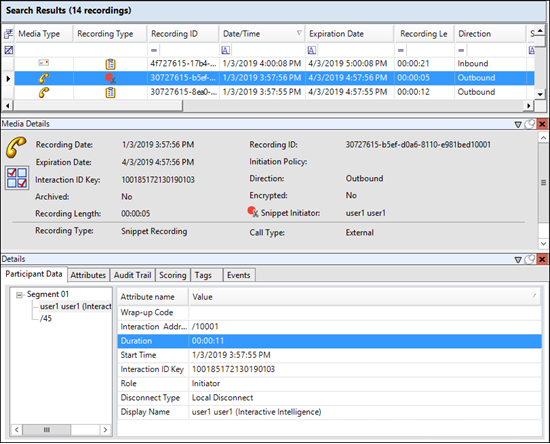Image resolution: width=550 pixels, height=444 pixels.
Task: Open the Events tab
Action: click(239, 275)
